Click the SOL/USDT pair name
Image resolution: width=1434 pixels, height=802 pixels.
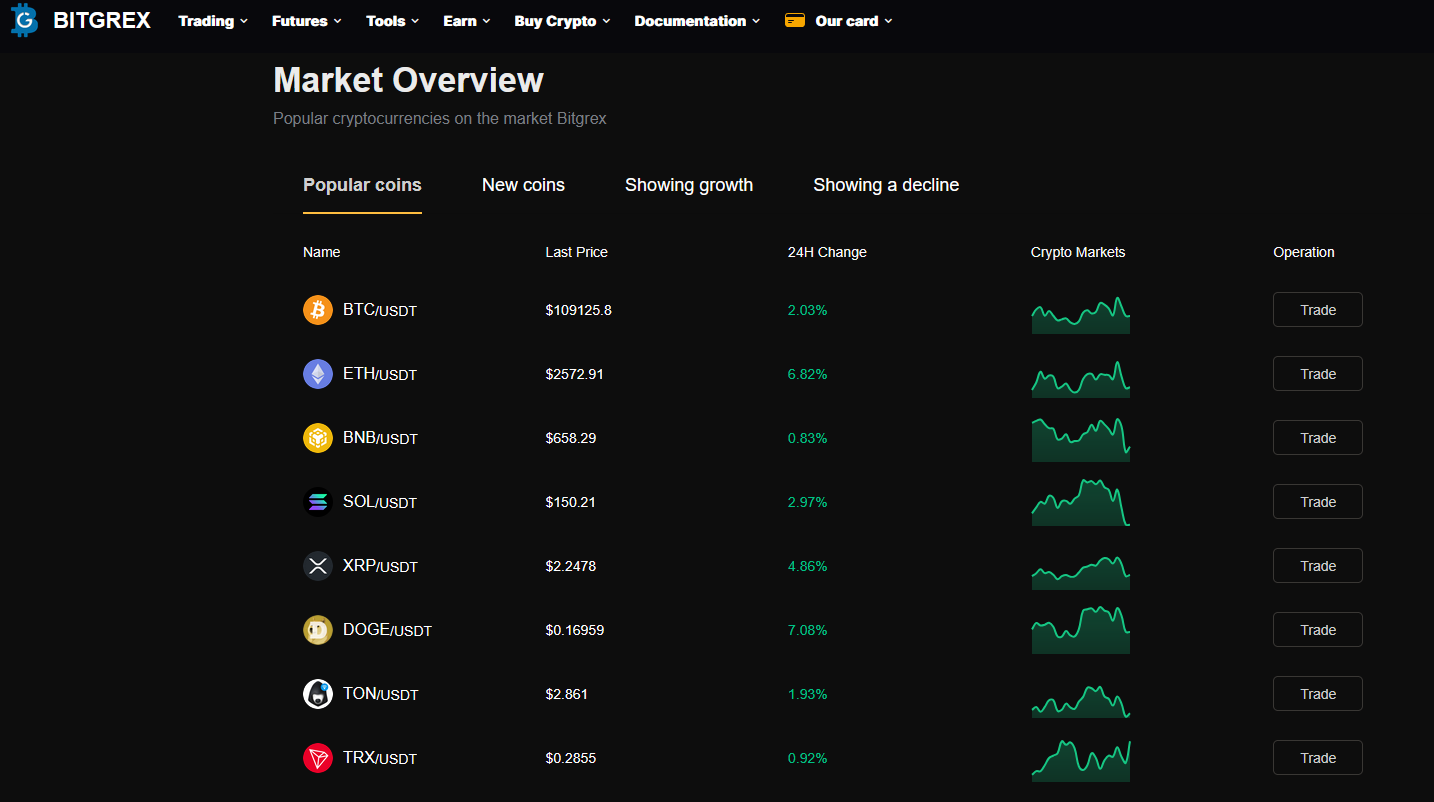click(380, 502)
